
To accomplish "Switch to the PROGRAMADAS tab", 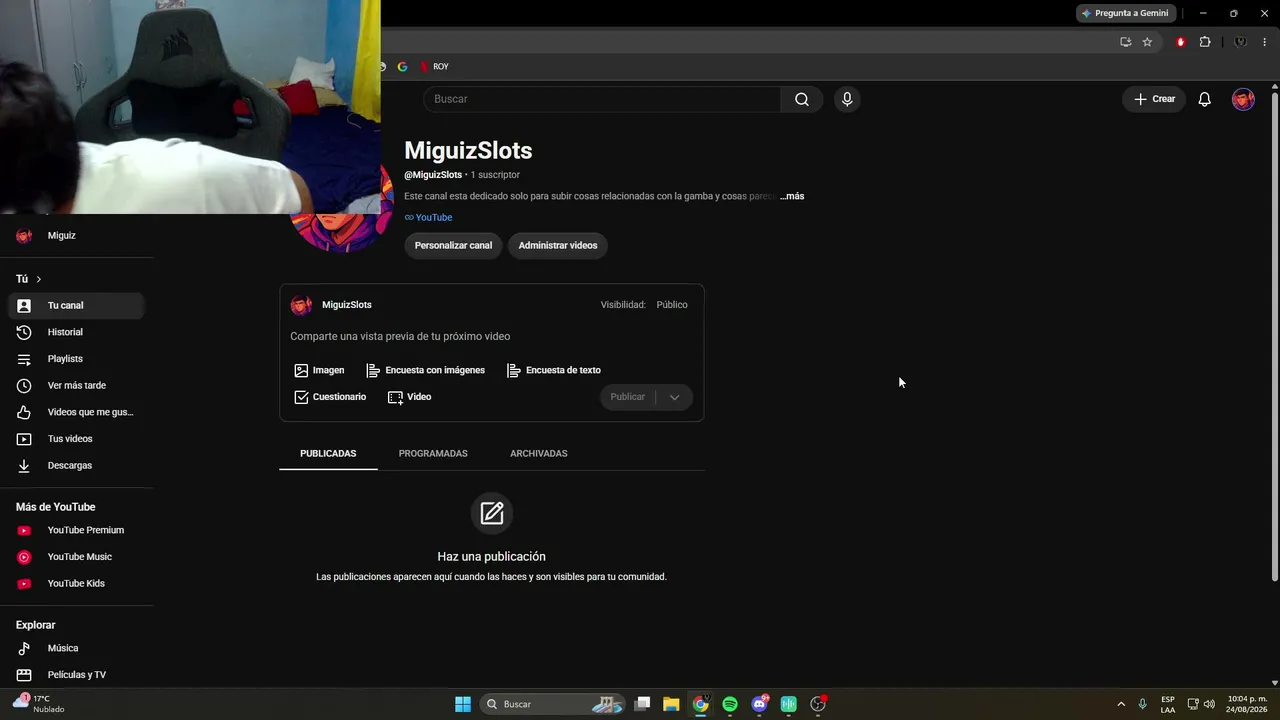I will tap(433, 454).
